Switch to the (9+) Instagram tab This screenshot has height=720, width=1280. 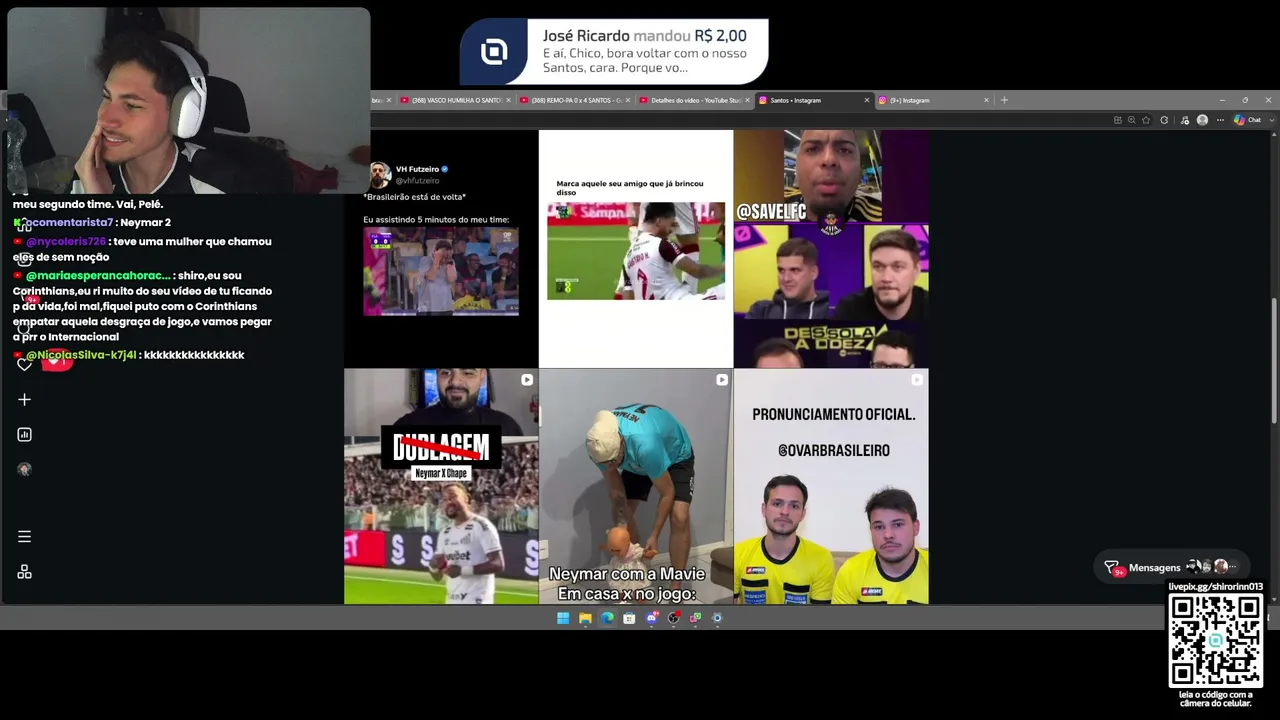pyautogui.click(x=935, y=100)
